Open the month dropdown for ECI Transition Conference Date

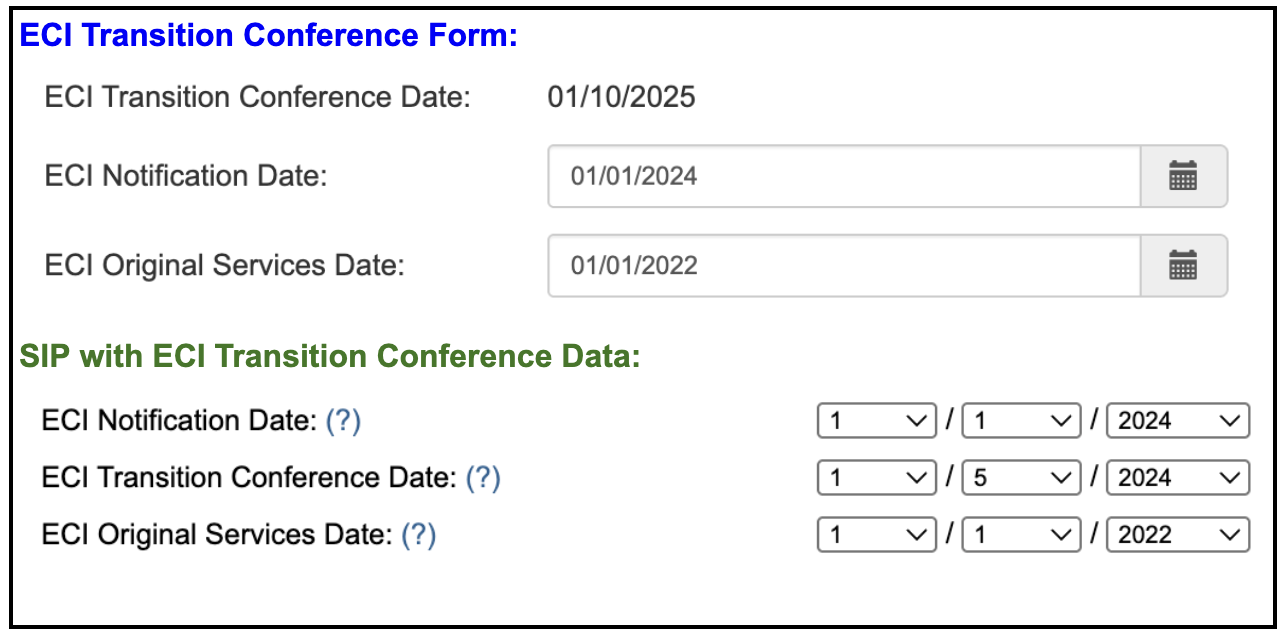875,477
